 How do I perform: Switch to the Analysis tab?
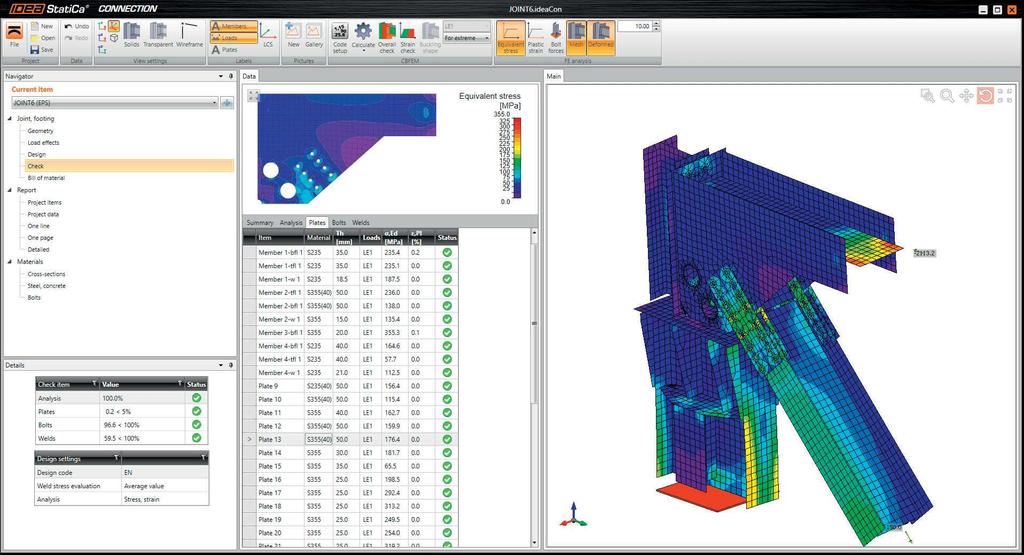click(x=291, y=223)
